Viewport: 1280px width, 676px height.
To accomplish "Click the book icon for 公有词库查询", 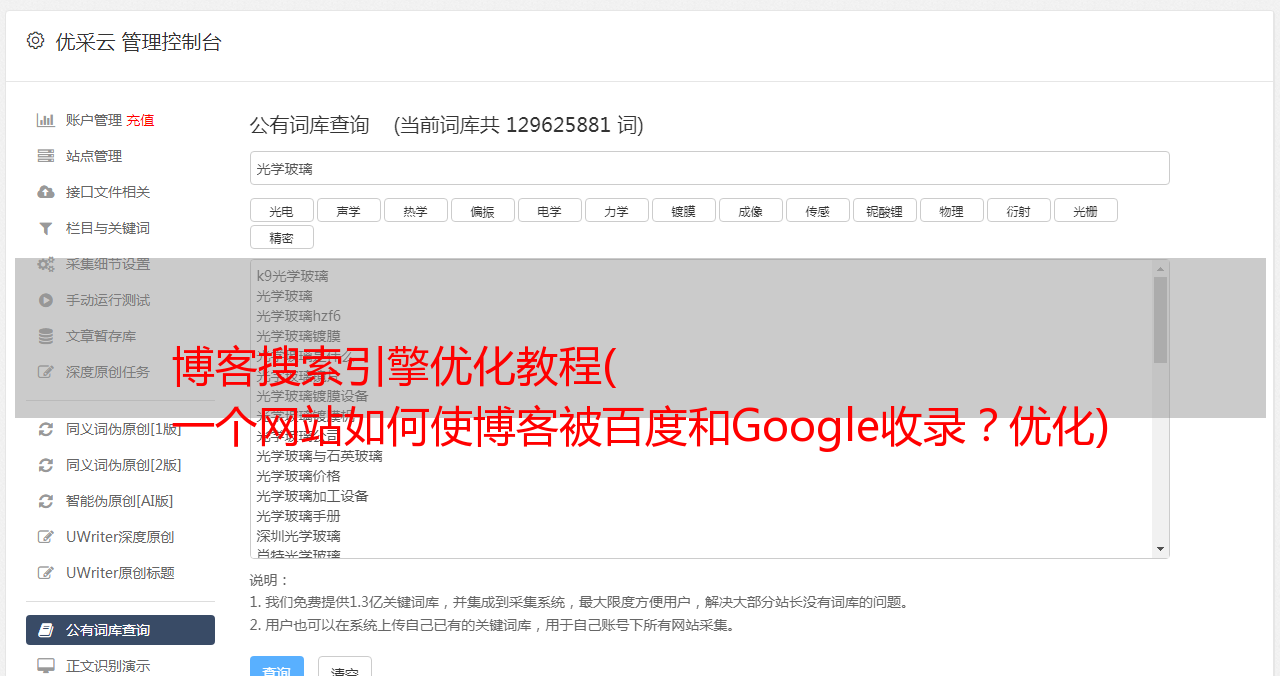I will pyautogui.click(x=46, y=630).
